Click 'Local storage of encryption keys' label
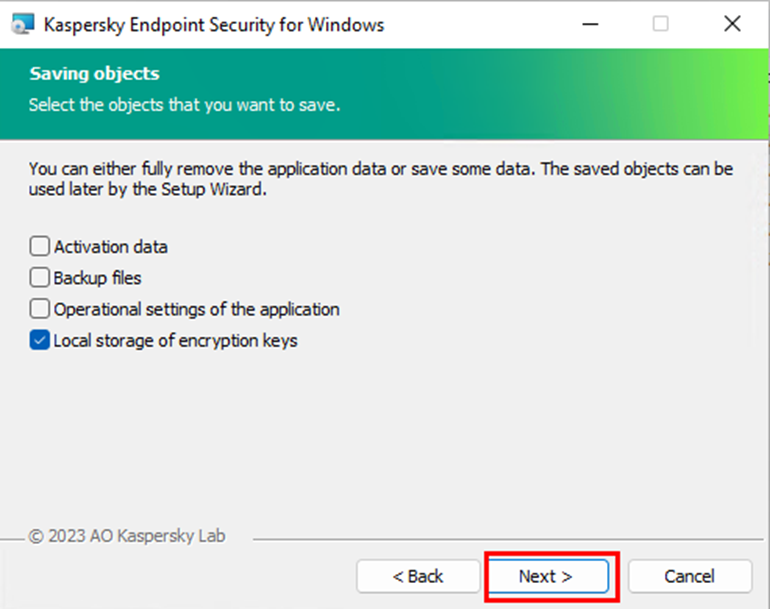The image size is (770, 609). pyautogui.click(x=176, y=340)
